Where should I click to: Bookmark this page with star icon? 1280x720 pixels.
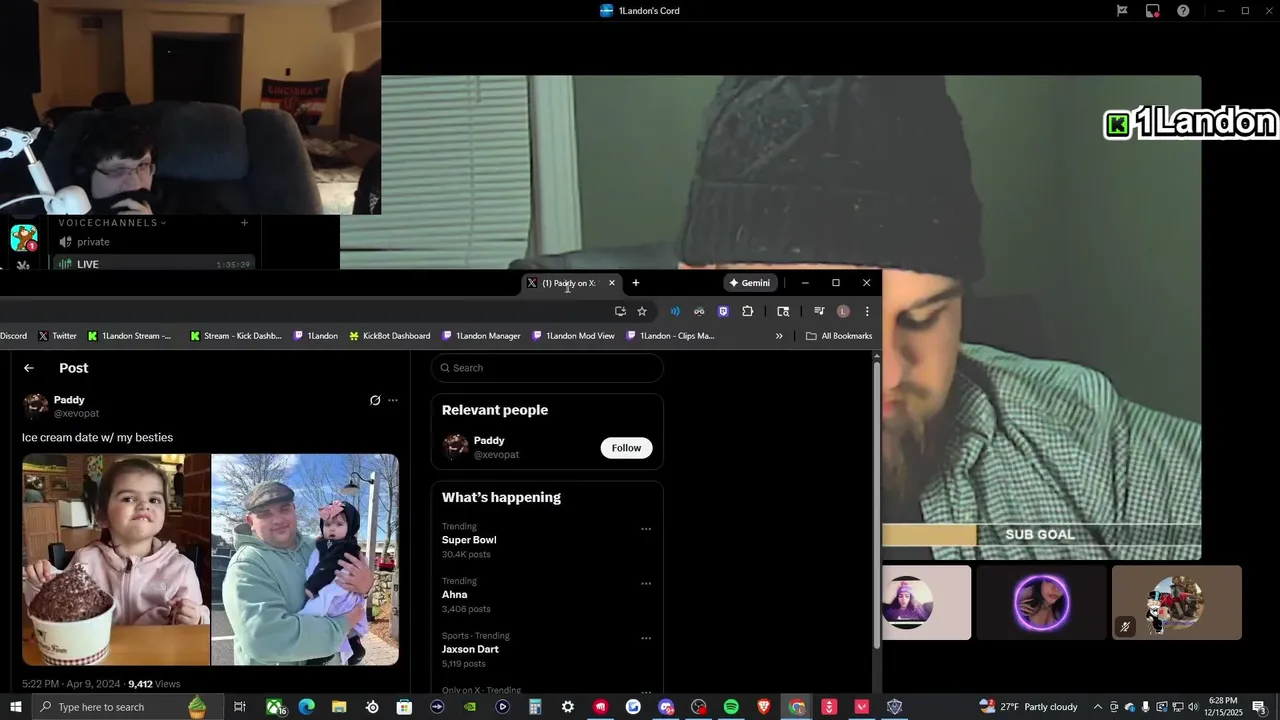click(x=642, y=311)
